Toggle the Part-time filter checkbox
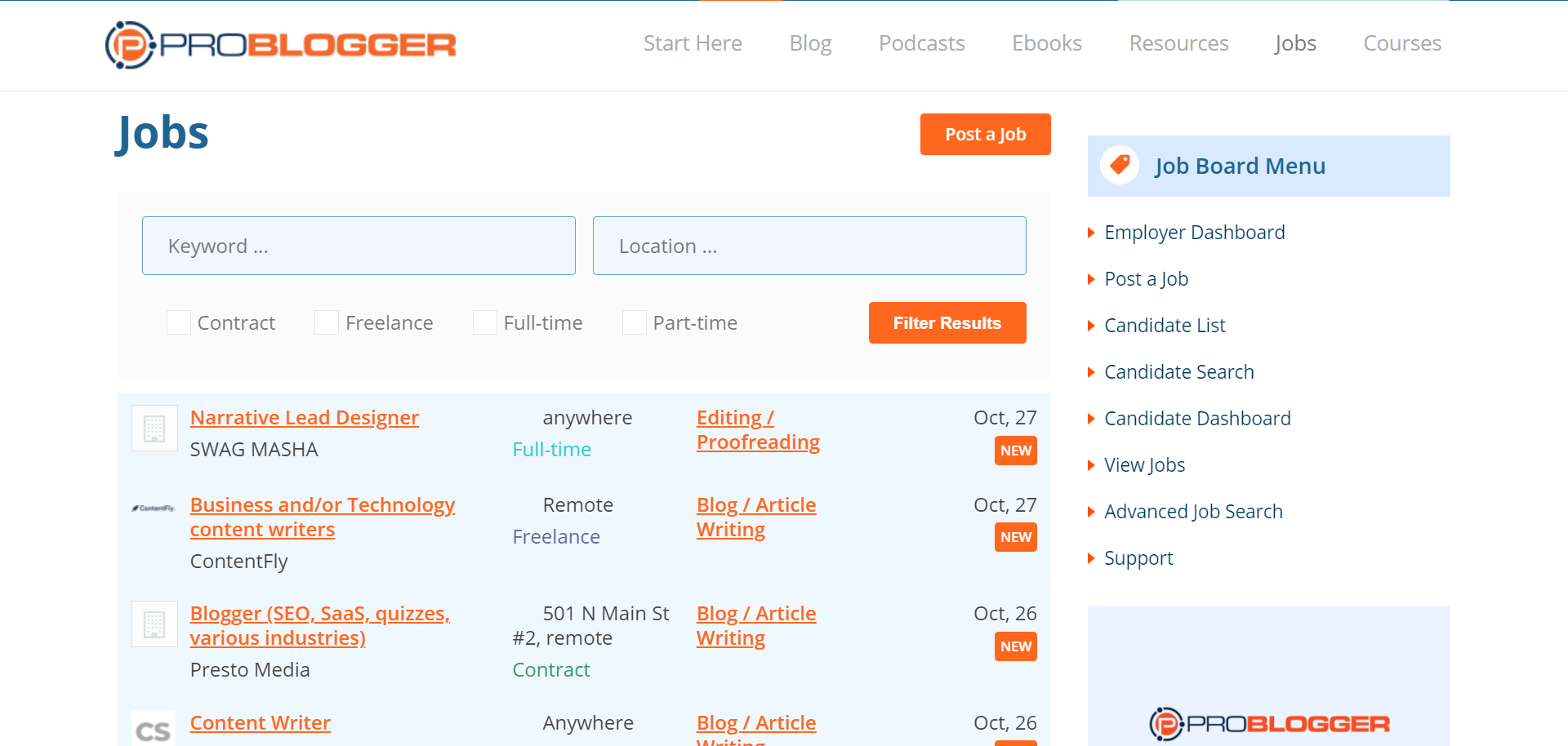 (635, 323)
